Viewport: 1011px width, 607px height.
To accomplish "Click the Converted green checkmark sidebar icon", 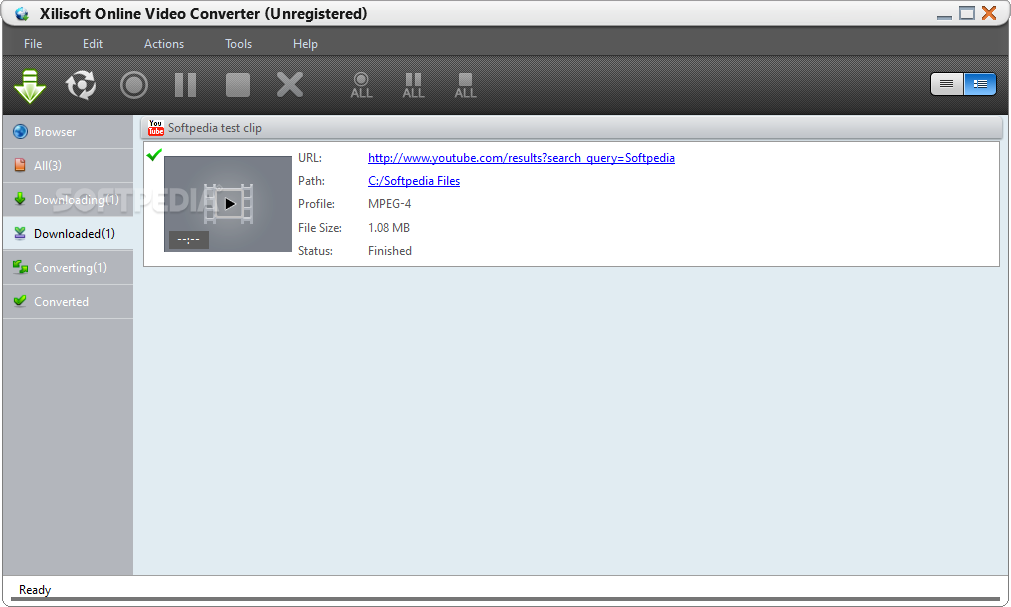I will tap(20, 301).
